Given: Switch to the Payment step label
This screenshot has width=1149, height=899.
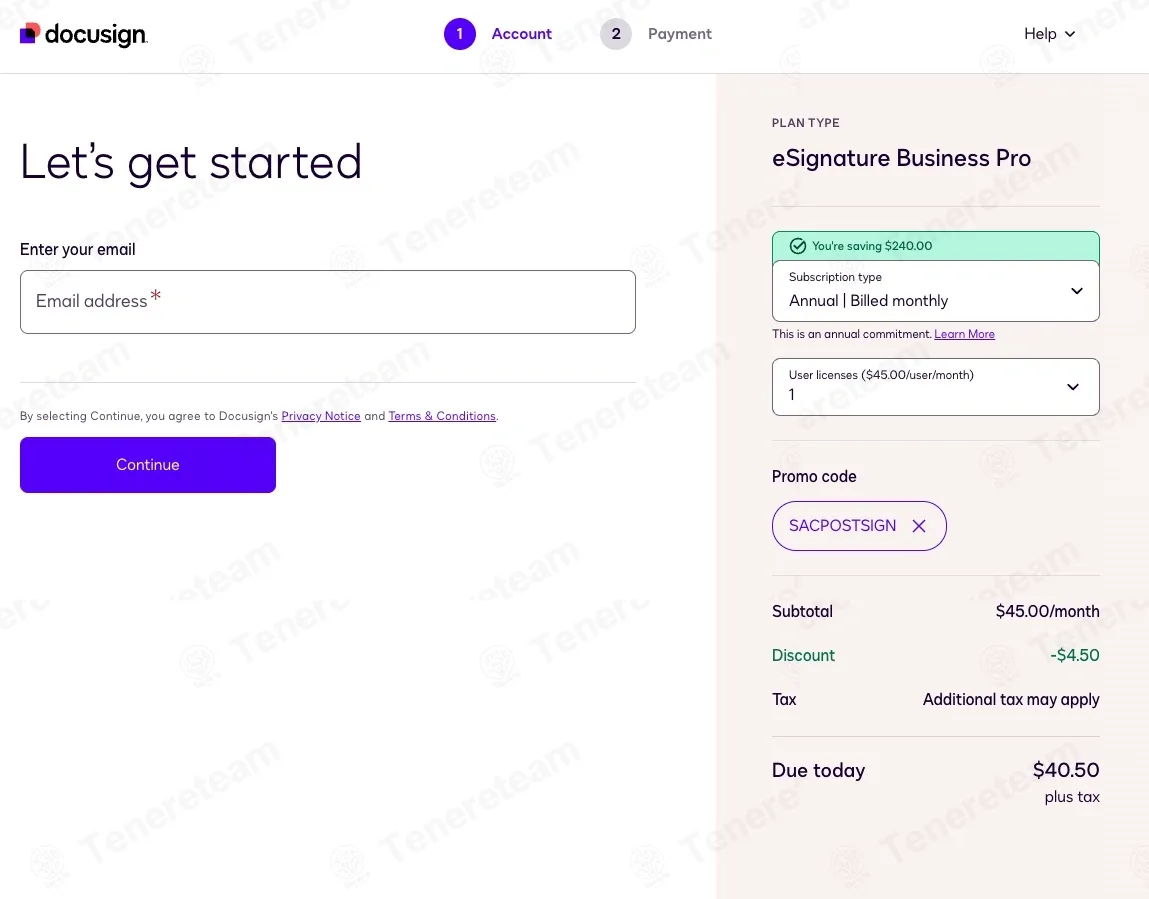Looking at the screenshot, I should (680, 34).
